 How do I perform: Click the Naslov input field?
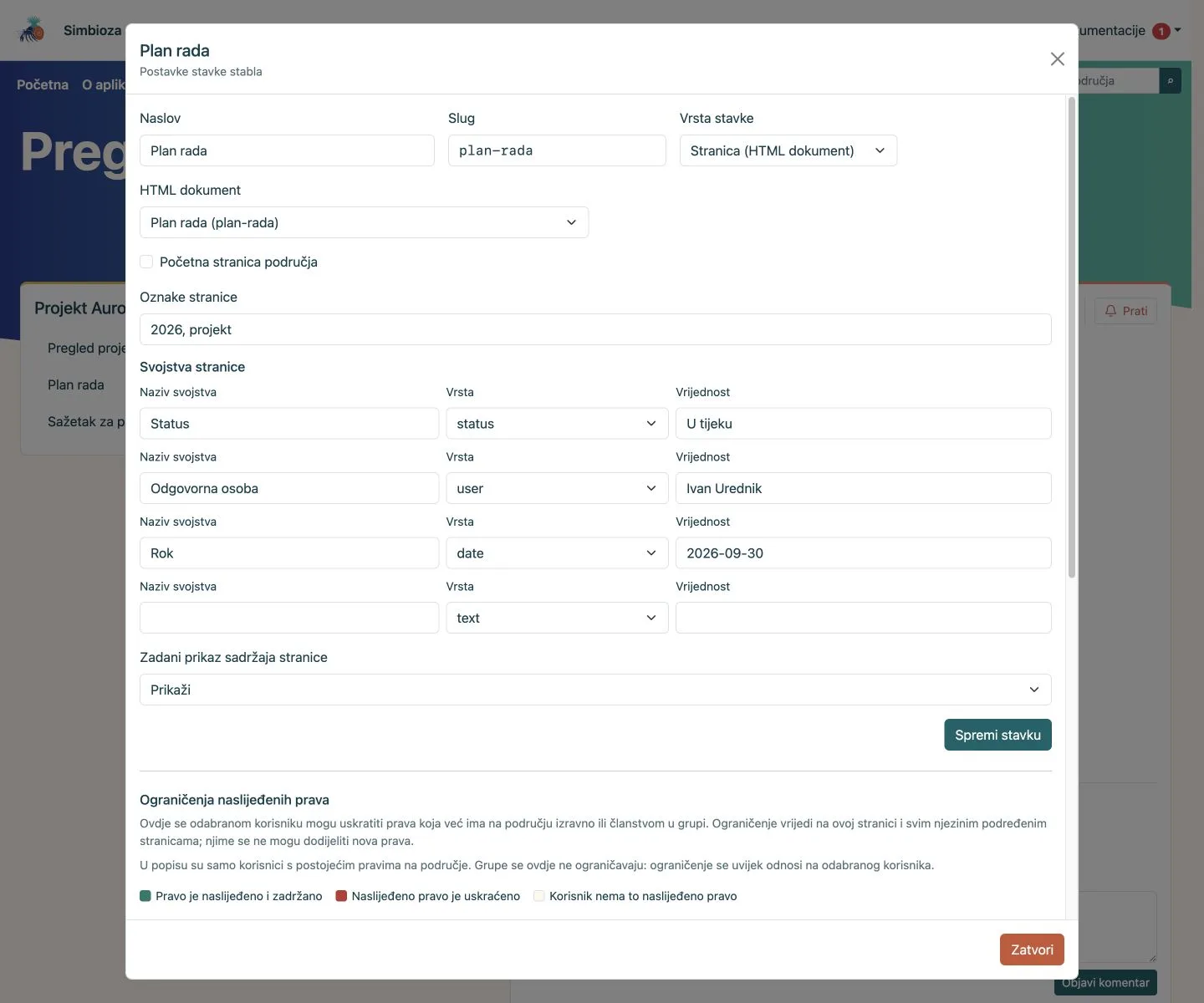click(287, 150)
